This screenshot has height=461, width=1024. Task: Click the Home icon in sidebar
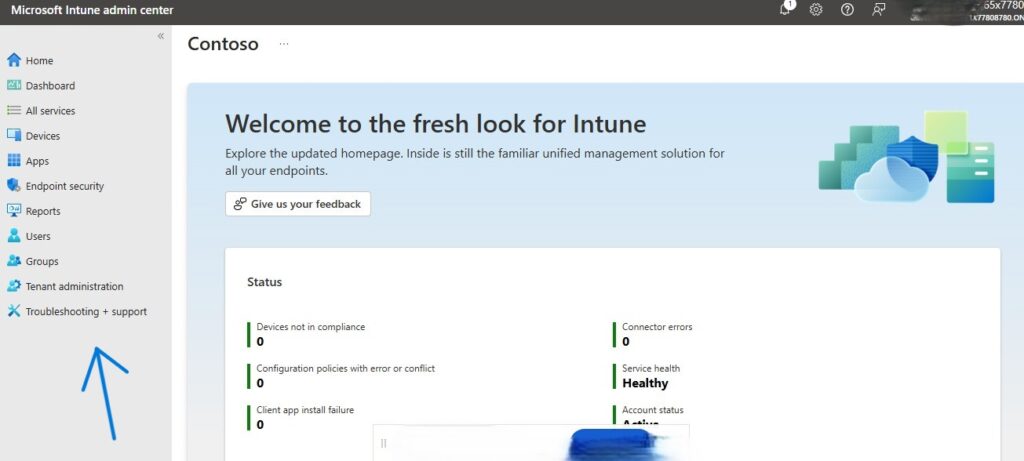tap(14, 60)
